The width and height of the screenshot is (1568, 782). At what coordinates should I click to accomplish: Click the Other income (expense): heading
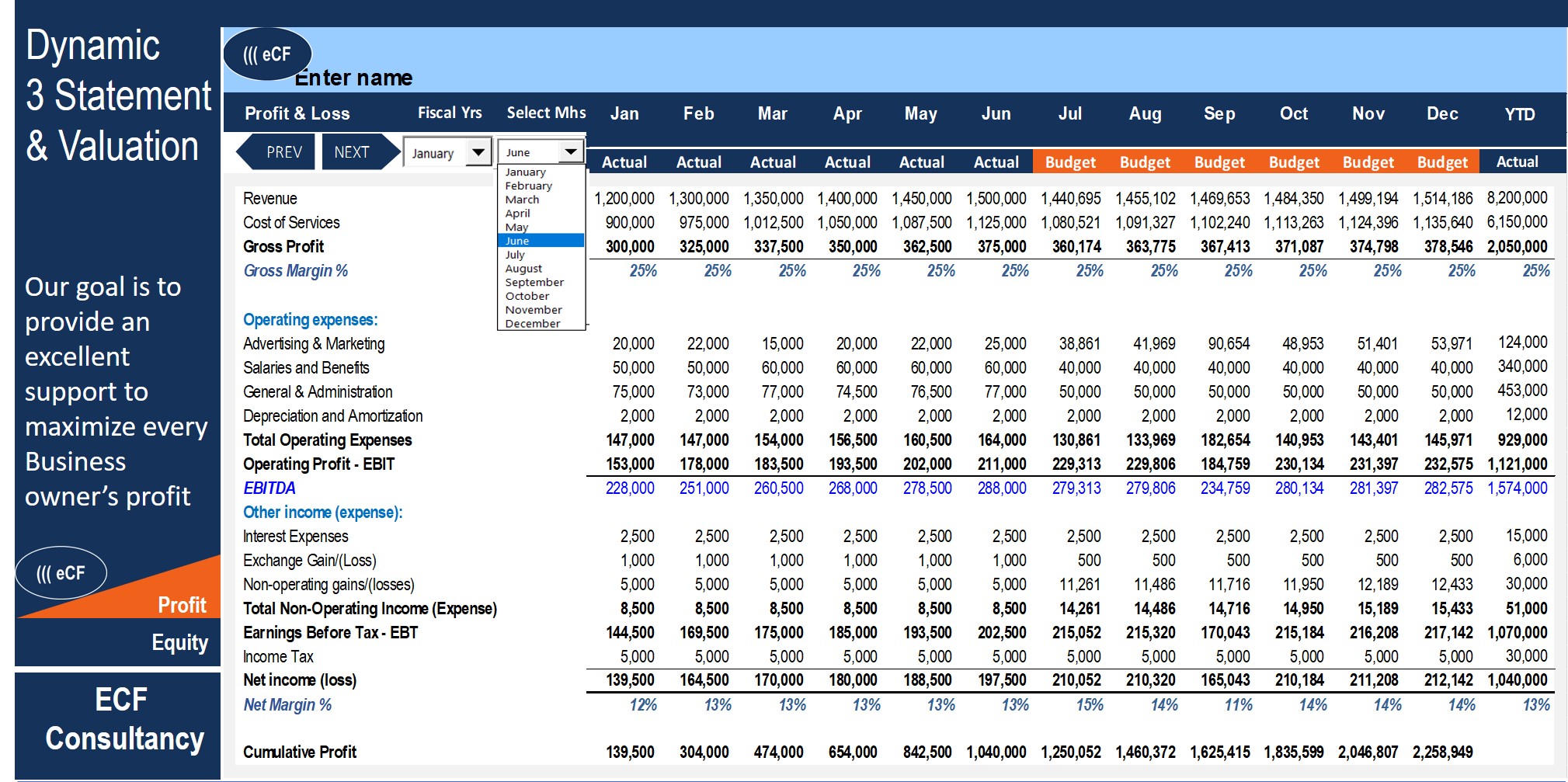pyautogui.click(x=322, y=513)
